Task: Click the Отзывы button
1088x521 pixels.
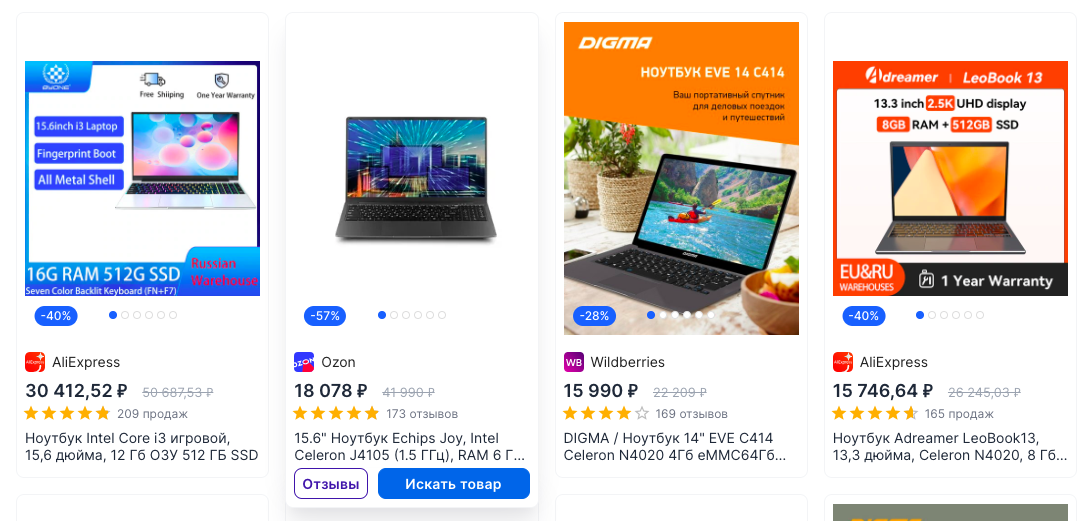Action: click(331, 484)
